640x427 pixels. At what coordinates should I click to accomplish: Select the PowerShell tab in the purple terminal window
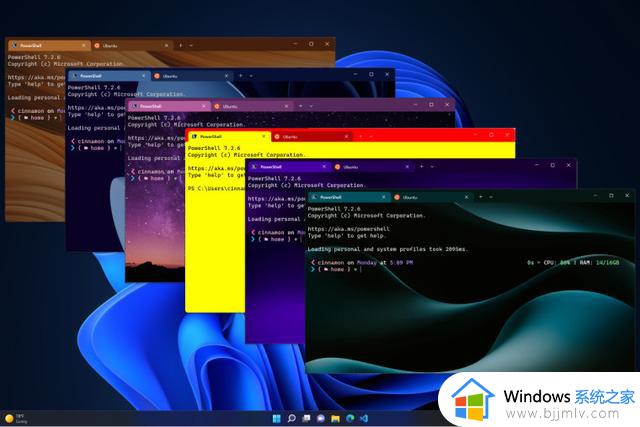(x=289, y=167)
